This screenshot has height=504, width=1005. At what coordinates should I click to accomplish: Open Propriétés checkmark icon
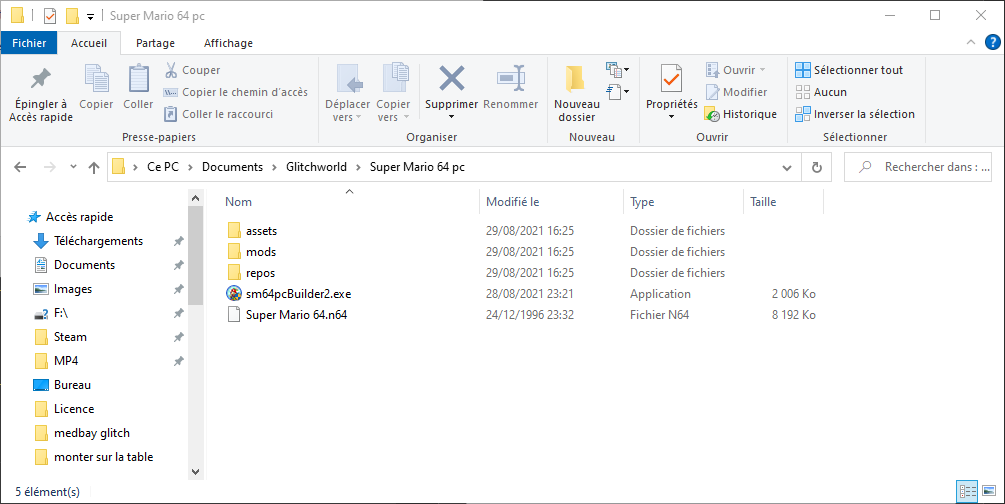[x=671, y=78]
